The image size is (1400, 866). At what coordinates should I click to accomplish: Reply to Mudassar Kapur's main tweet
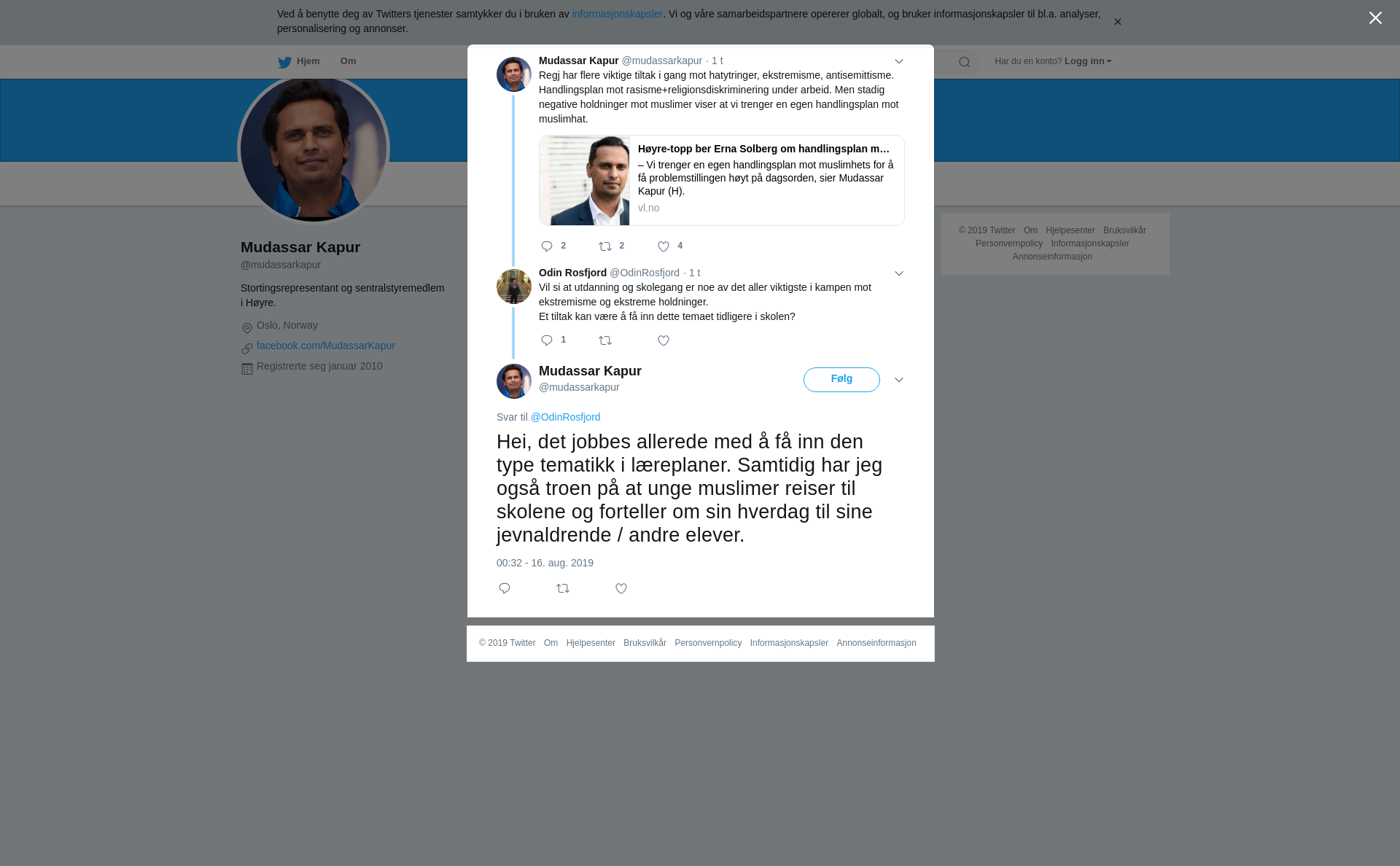point(505,588)
